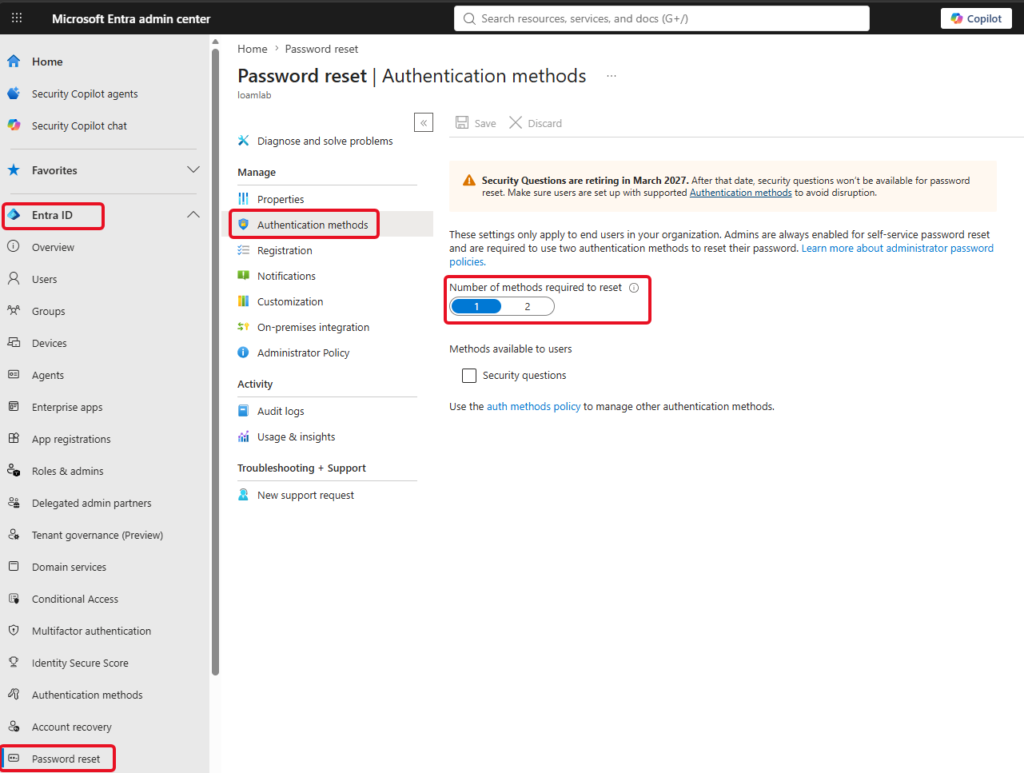
Task: Click the Groups icon in sidebar
Action: [x=14, y=311]
